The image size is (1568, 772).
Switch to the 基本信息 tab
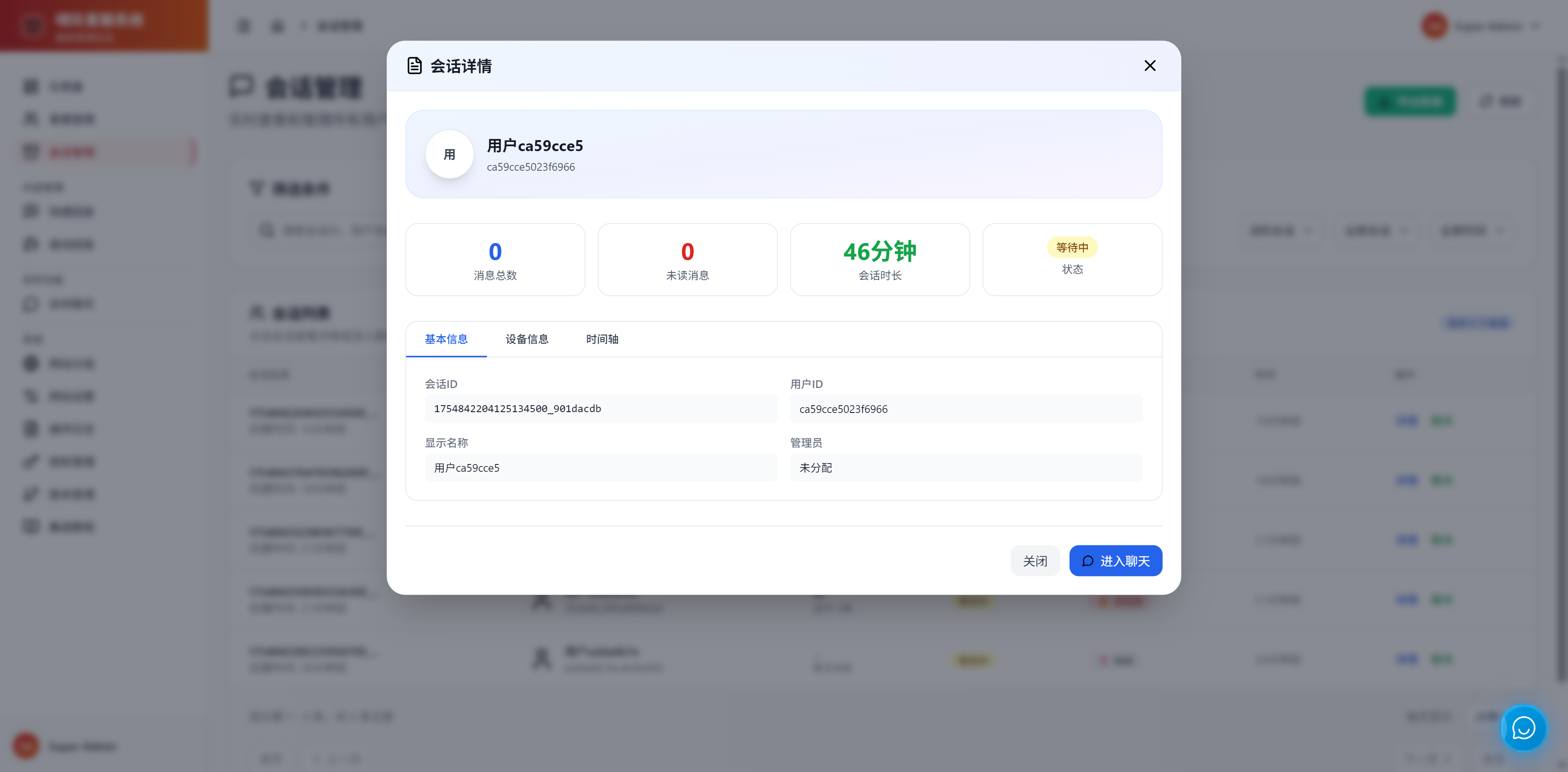click(x=446, y=339)
